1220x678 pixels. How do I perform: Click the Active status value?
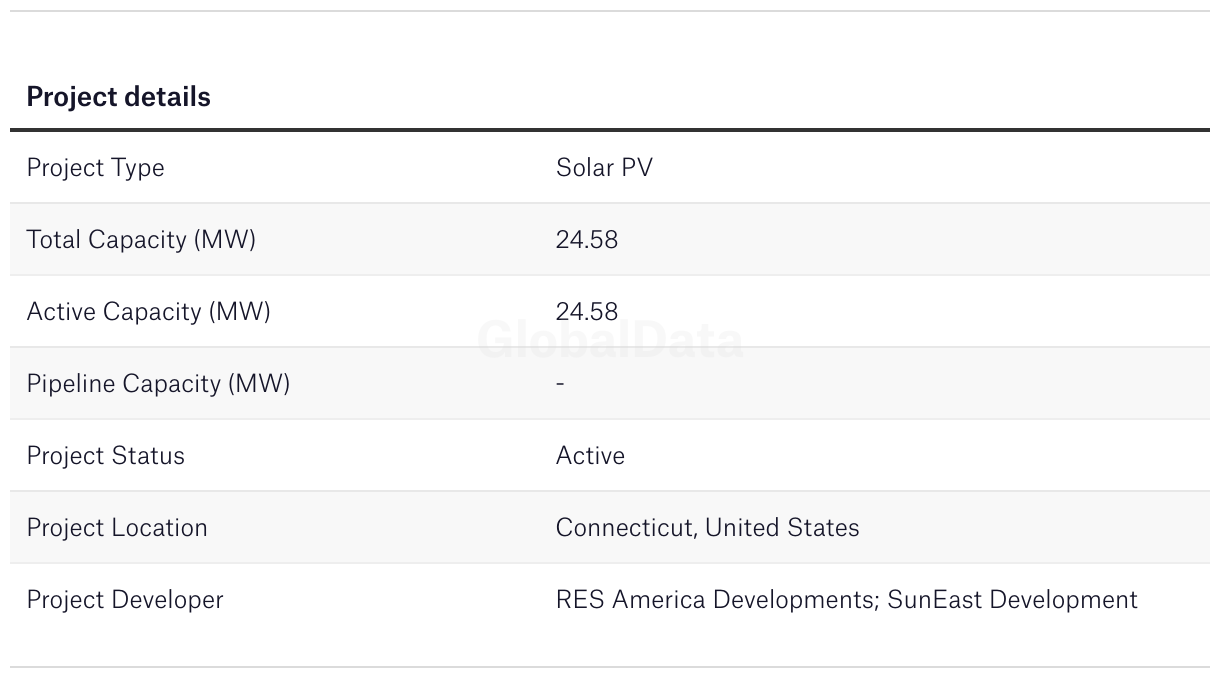pos(590,456)
